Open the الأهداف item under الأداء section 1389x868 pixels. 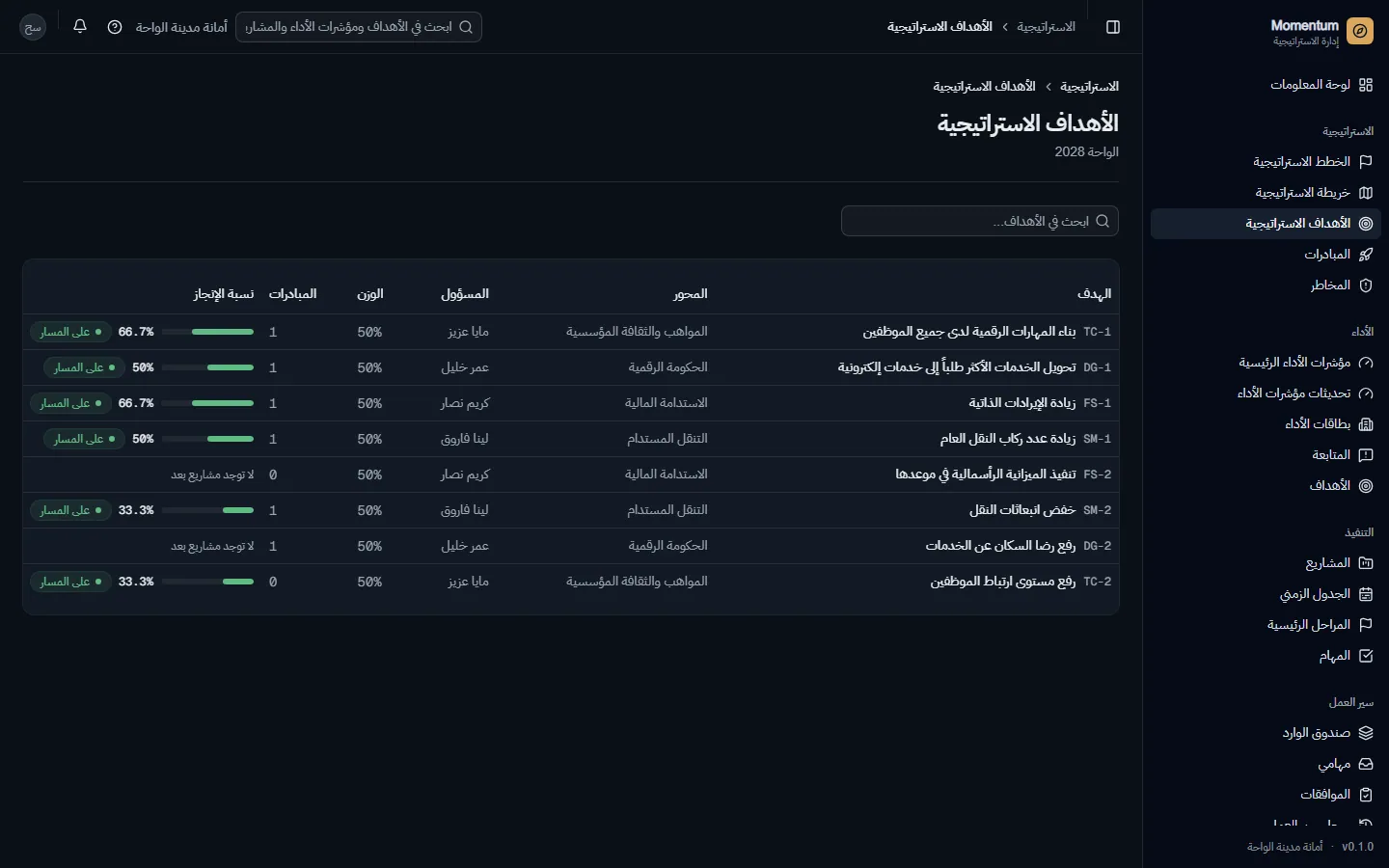point(1266,486)
